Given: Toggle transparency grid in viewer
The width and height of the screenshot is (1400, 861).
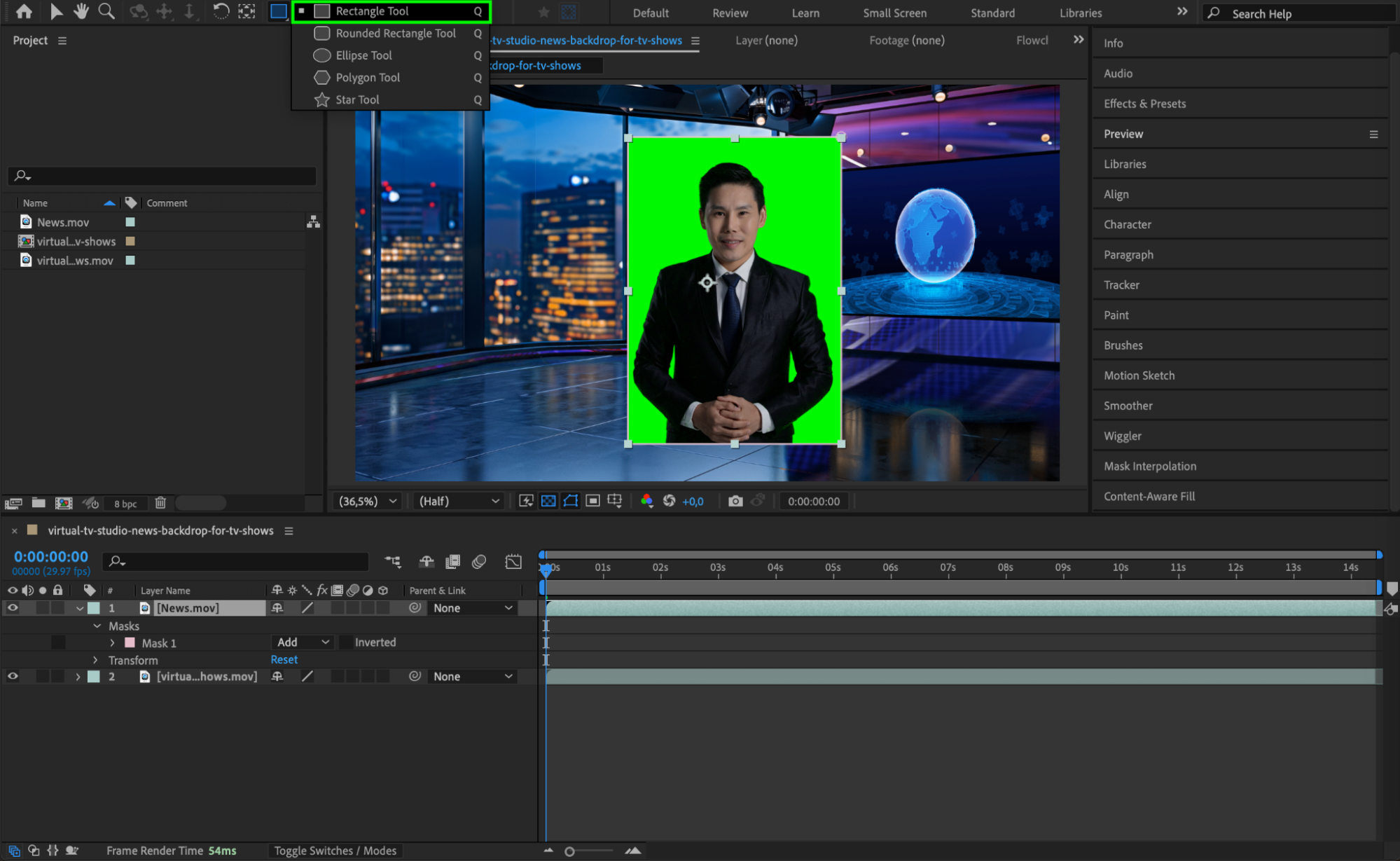Looking at the screenshot, I should [548, 501].
